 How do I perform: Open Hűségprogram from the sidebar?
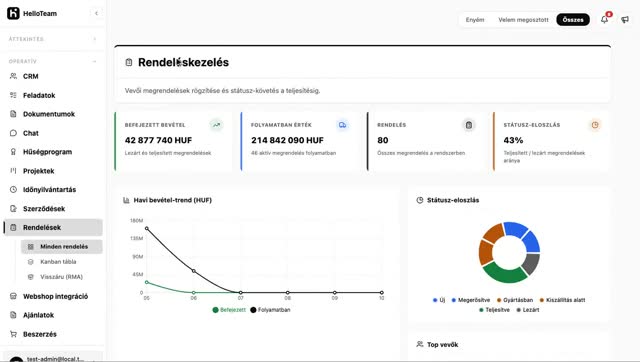(53, 152)
